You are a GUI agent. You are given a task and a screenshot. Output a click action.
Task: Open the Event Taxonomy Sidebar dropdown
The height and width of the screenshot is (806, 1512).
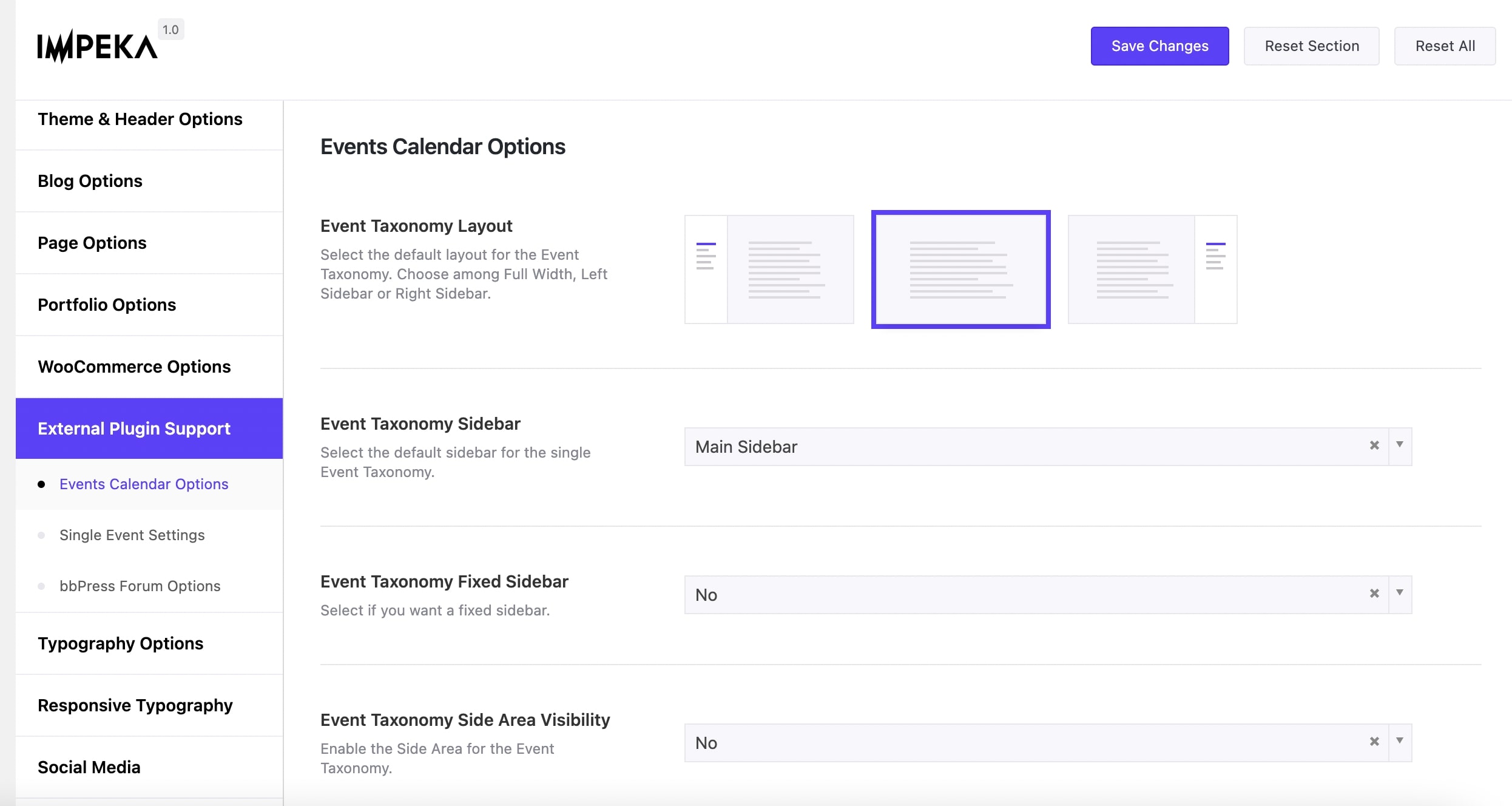1400,446
